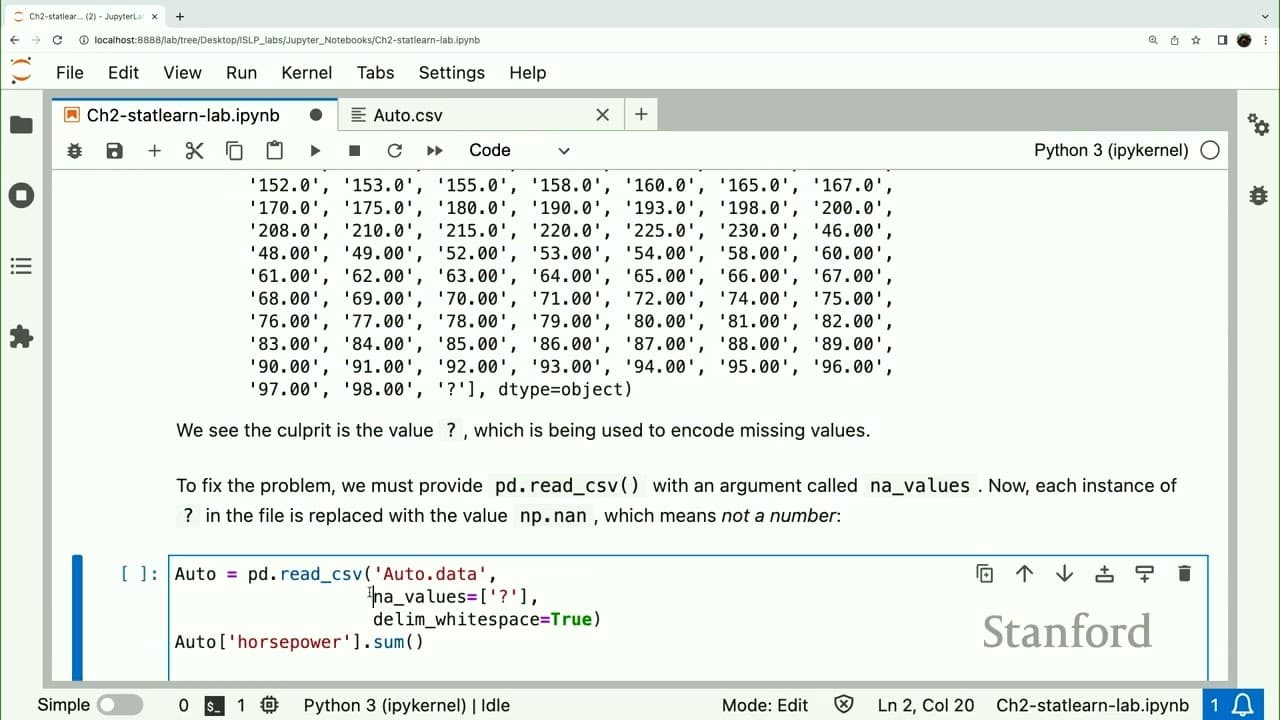1280x720 pixels.
Task: Open the file browser sidebar folder icon
Action: point(21,125)
